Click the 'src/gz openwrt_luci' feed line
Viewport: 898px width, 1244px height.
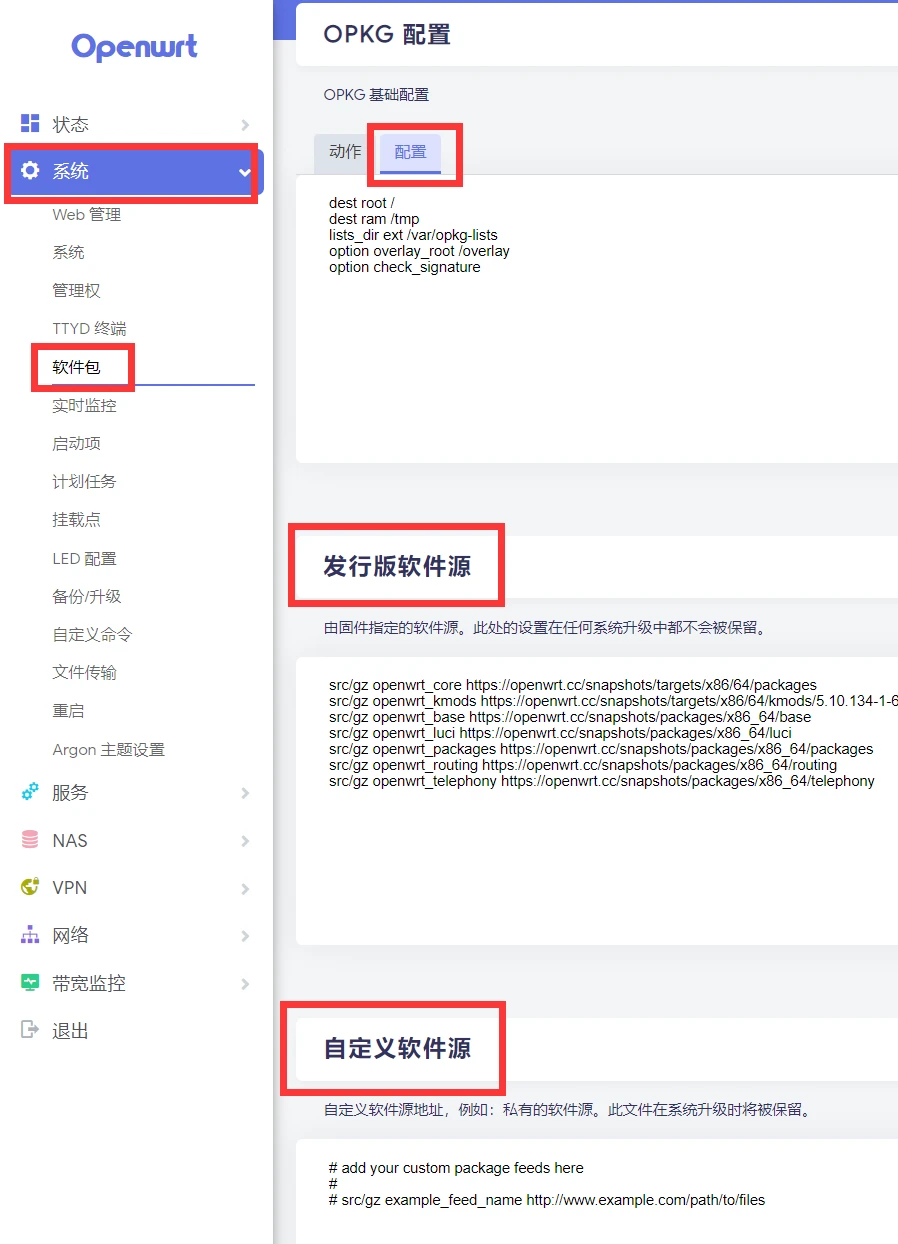[560, 733]
